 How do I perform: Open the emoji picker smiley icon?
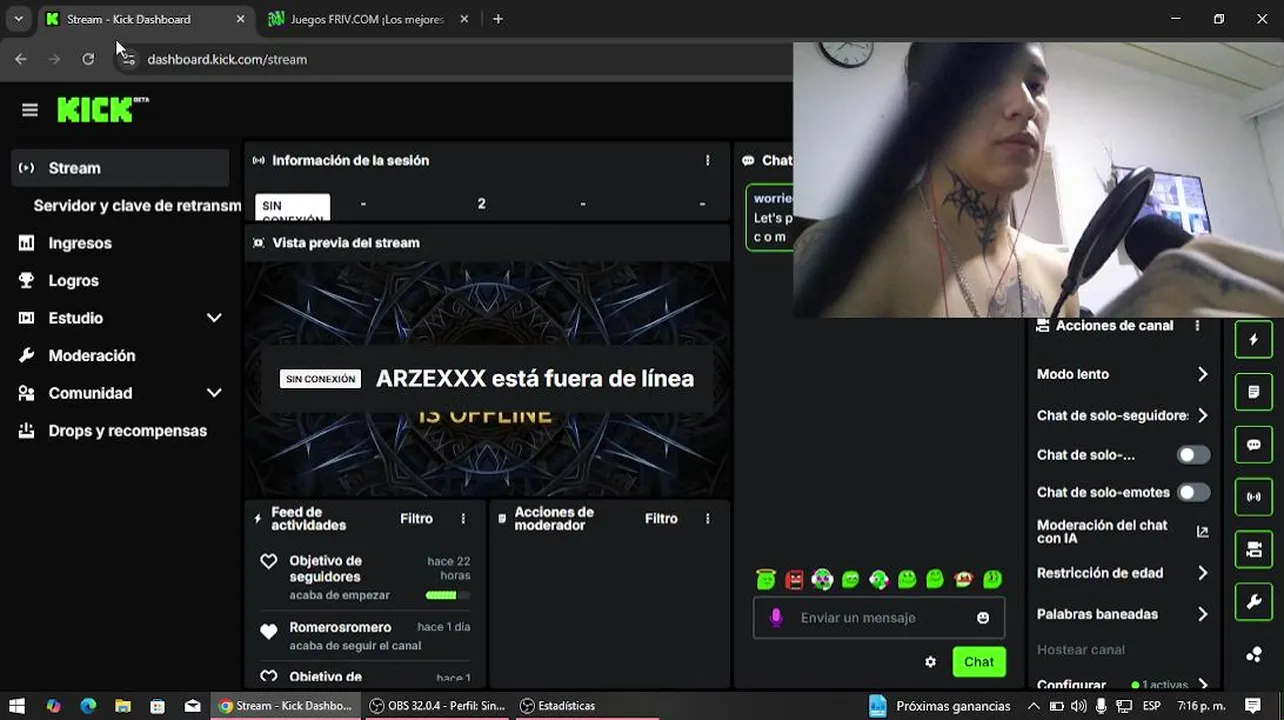click(x=983, y=618)
